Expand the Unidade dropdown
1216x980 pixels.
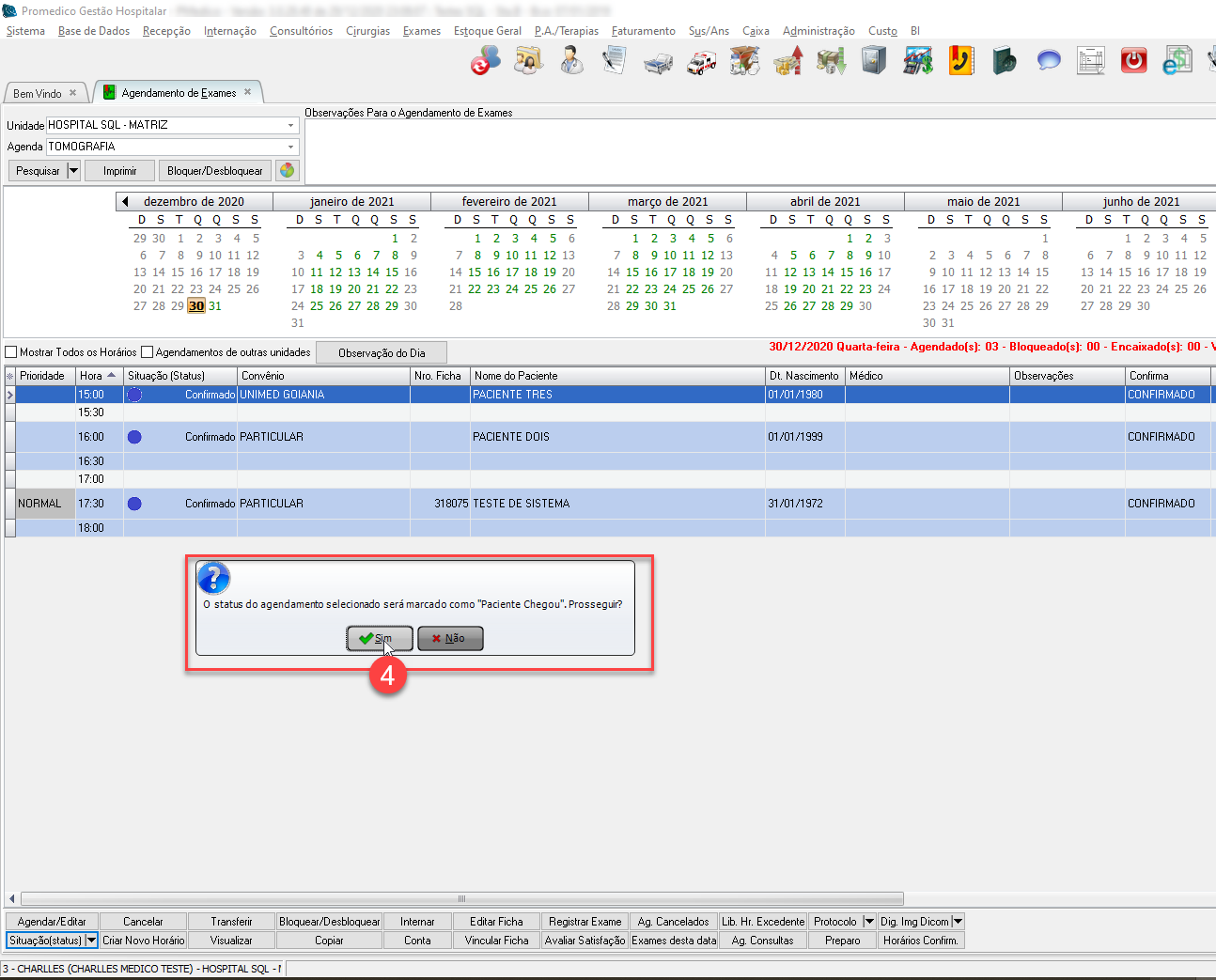tap(290, 125)
